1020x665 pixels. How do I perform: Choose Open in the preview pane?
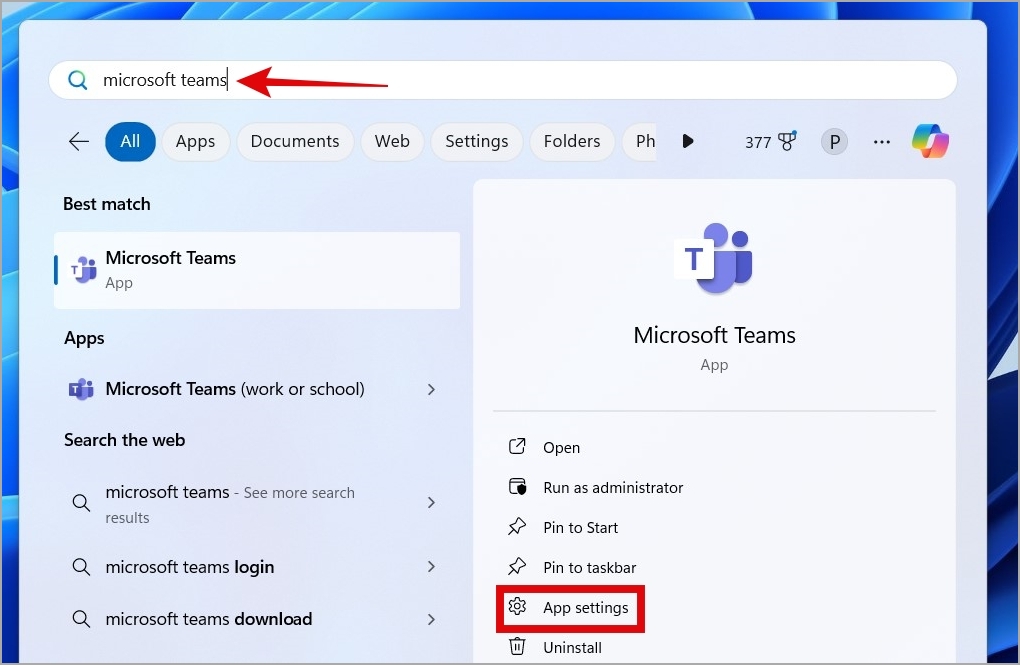click(561, 448)
